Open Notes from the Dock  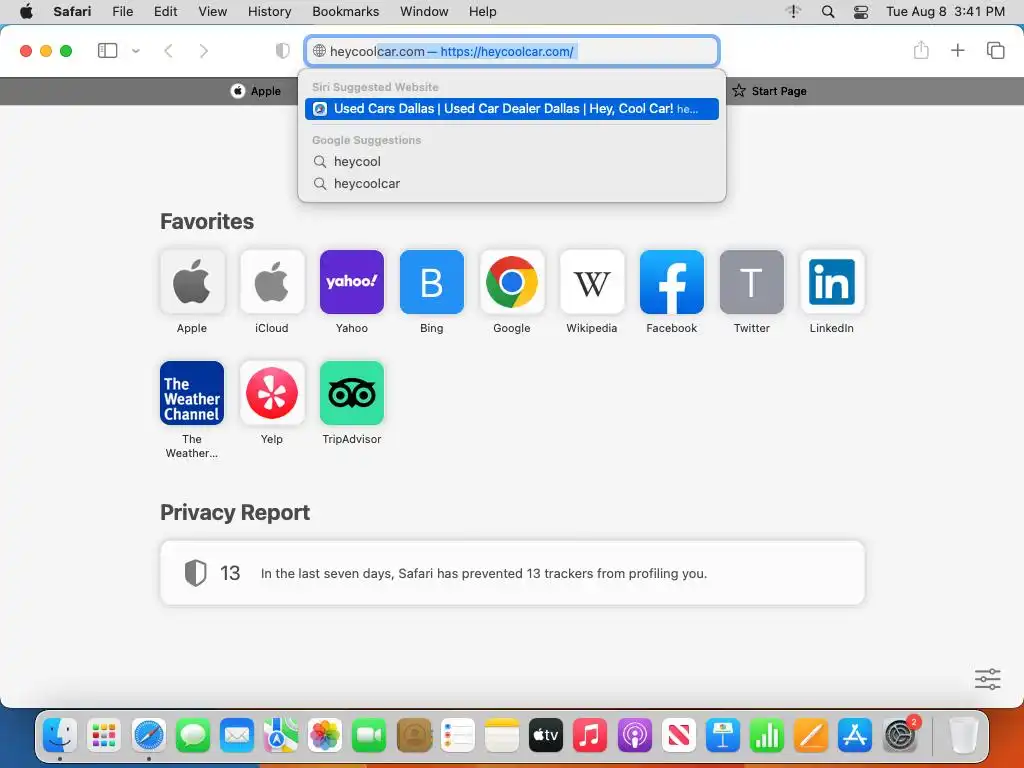[502, 735]
